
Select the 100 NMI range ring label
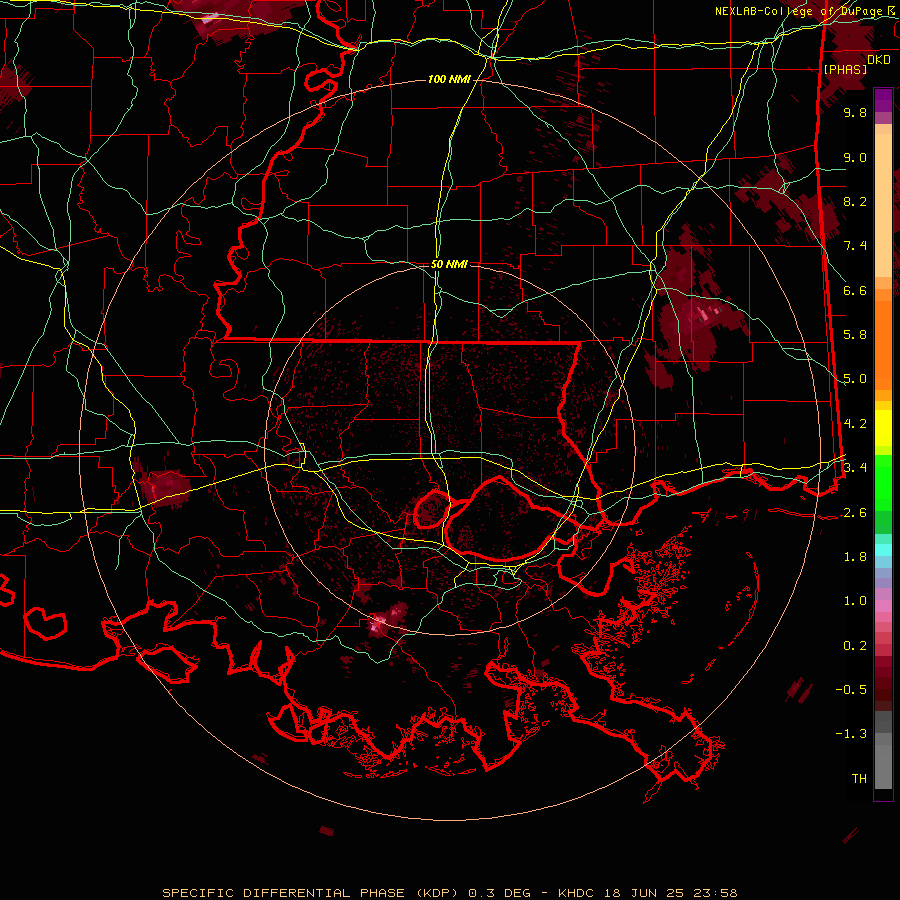[449, 79]
